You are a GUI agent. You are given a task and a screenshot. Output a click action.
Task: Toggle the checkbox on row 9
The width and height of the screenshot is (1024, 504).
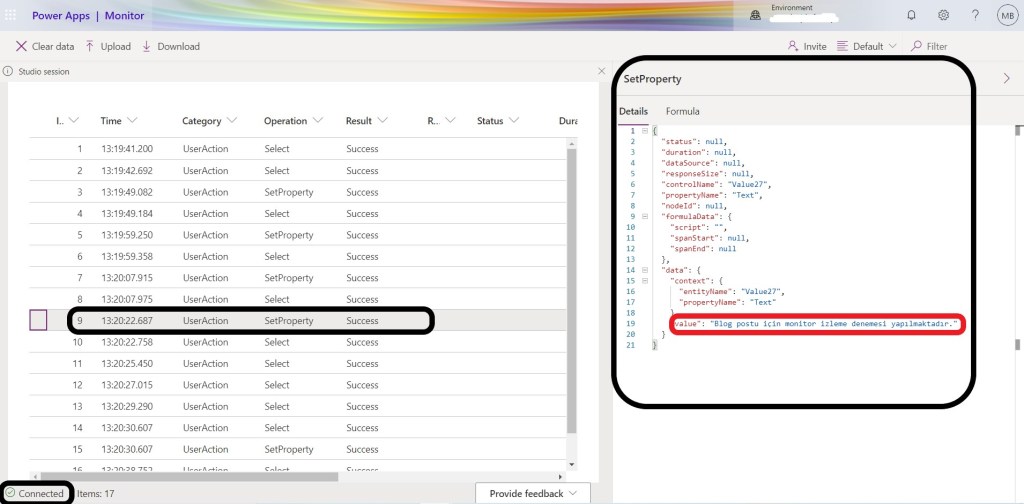[x=38, y=321]
